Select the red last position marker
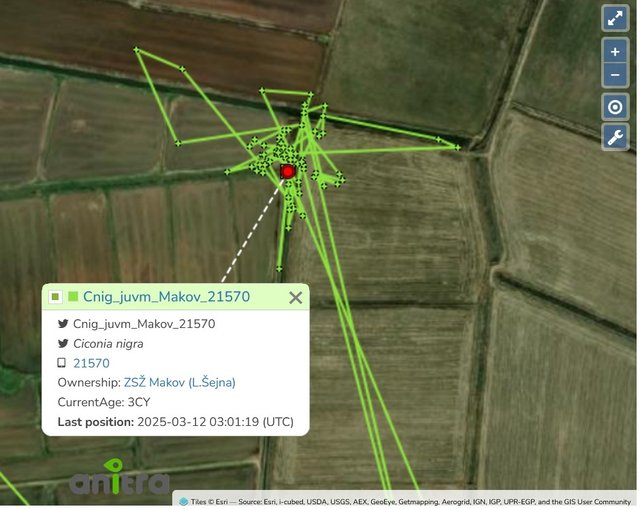Viewport: 640px width, 509px height. (x=288, y=171)
